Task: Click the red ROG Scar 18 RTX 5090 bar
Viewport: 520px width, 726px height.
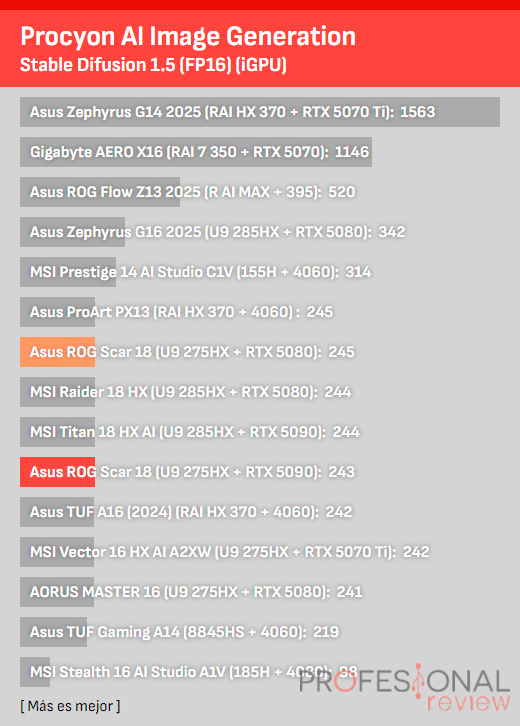Action: tap(57, 472)
